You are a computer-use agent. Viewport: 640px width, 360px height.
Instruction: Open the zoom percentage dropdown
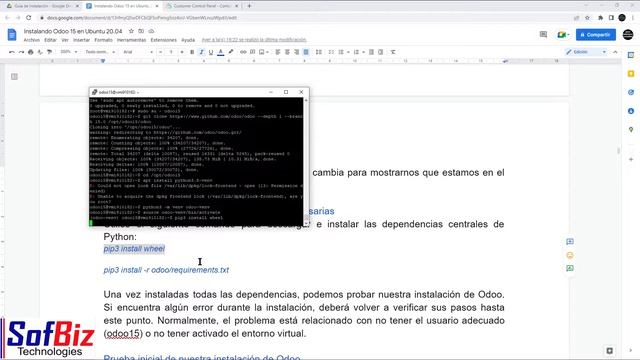[69, 52]
